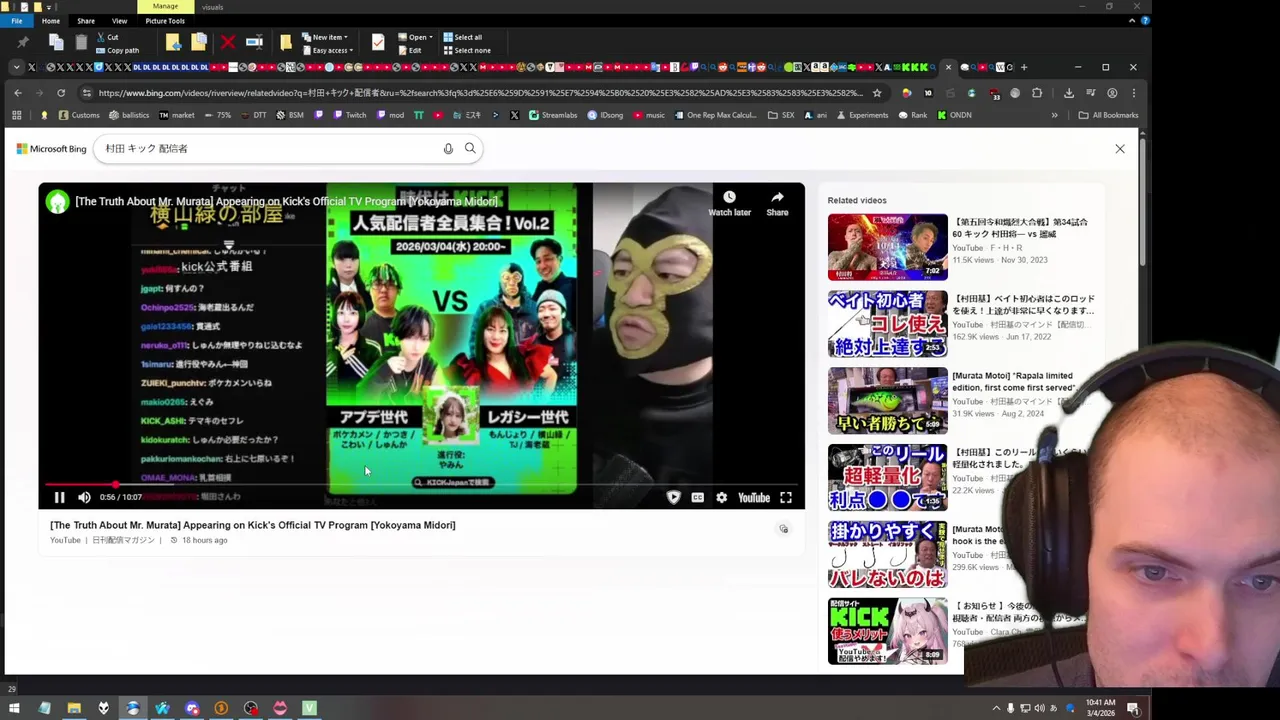The image size is (1280, 720).
Task: Open taskbar clock 10:41 AM
Action: (x=1100, y=708)
